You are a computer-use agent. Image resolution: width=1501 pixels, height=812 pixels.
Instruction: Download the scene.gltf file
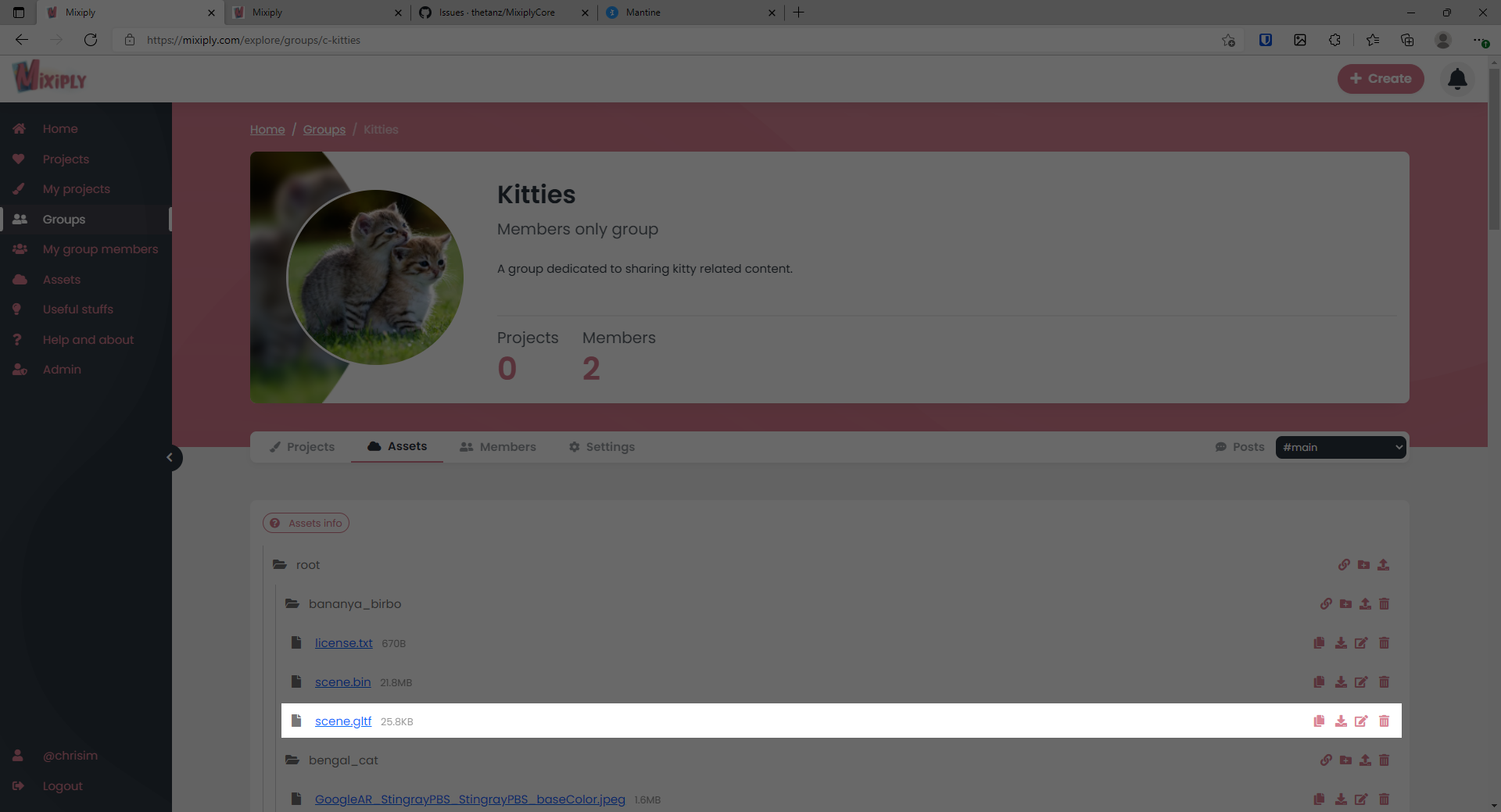click(x=1341, y=721)
